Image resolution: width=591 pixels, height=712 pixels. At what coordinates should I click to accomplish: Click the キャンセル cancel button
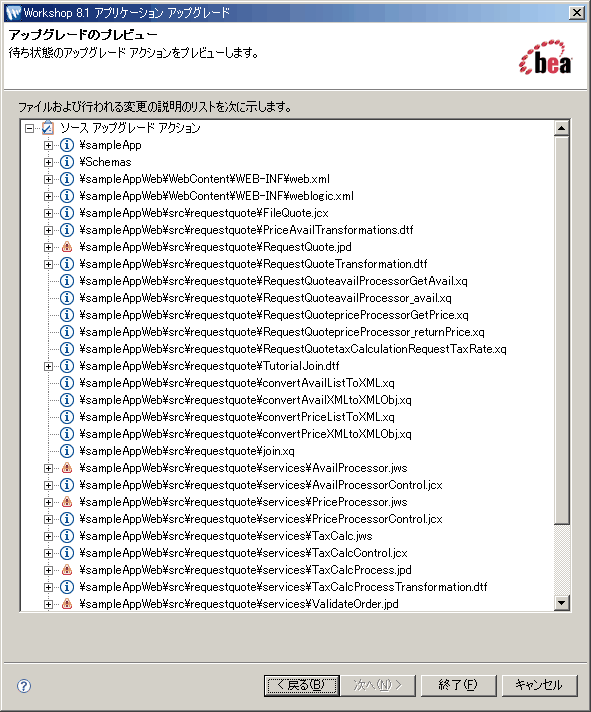539,685
